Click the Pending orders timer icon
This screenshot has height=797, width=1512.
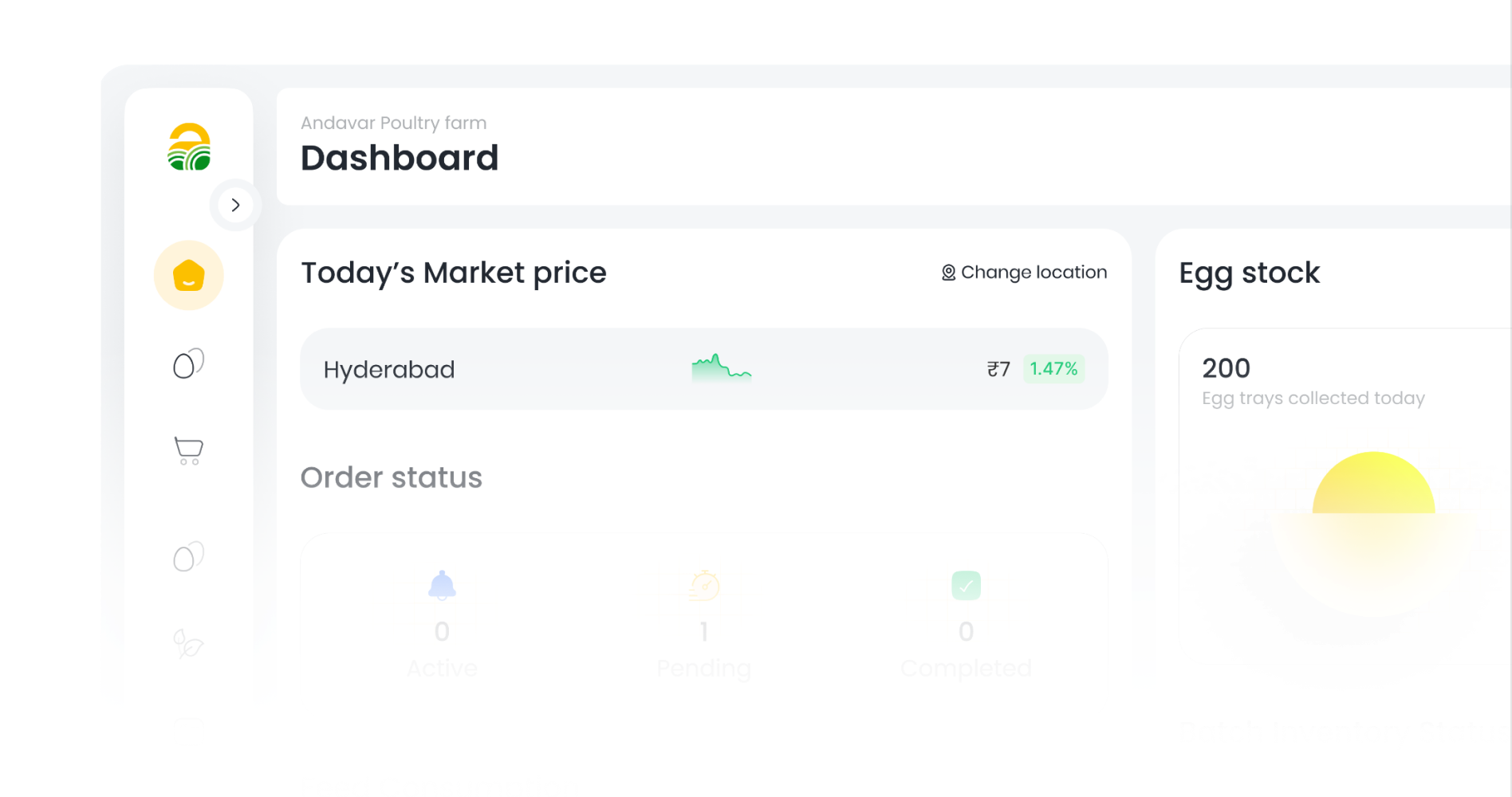[x=704, y=585]
